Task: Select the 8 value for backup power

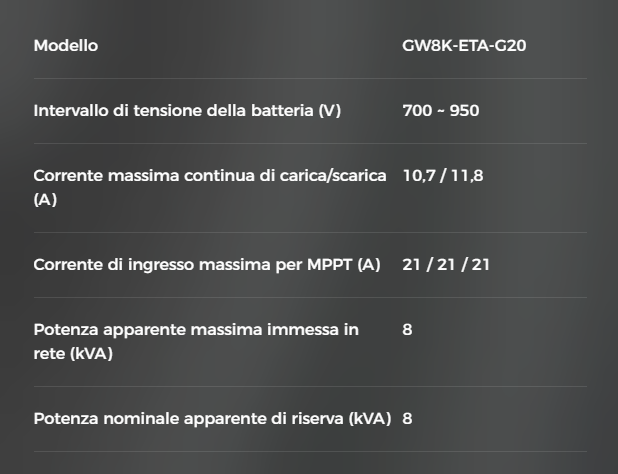Action: click(407, 418)
